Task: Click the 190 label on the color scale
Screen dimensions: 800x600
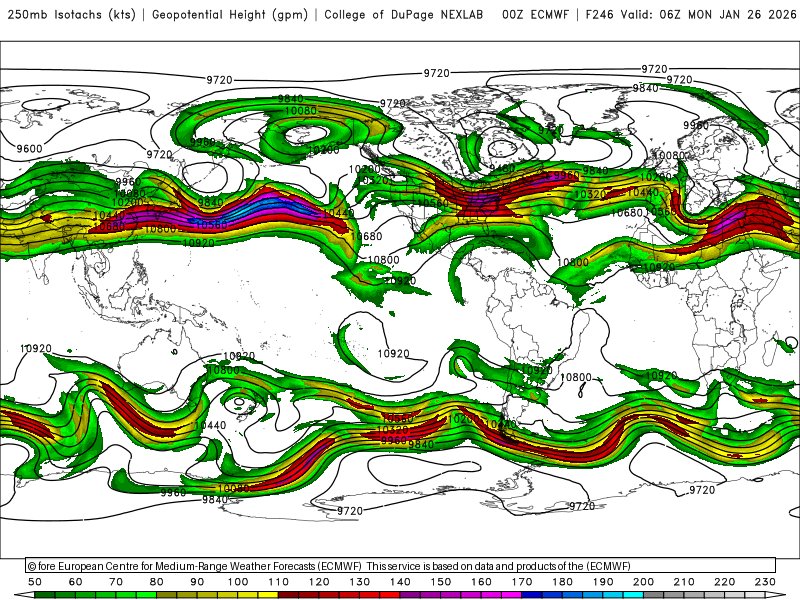Action: click(x=603, y=582)
